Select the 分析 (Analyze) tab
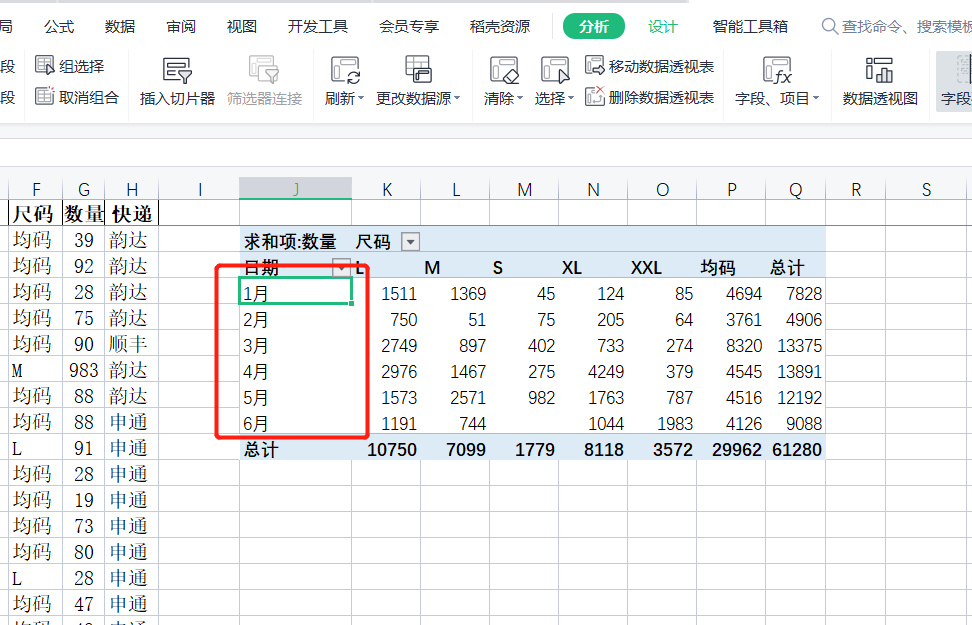Screen dimensions: 972x625 click(x=593, y=27)
